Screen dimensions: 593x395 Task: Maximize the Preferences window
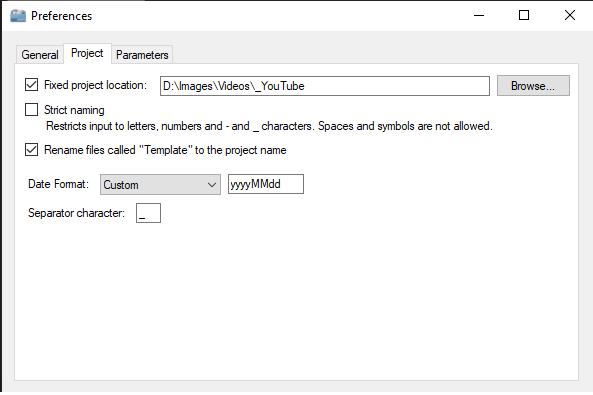coord(524,16)
